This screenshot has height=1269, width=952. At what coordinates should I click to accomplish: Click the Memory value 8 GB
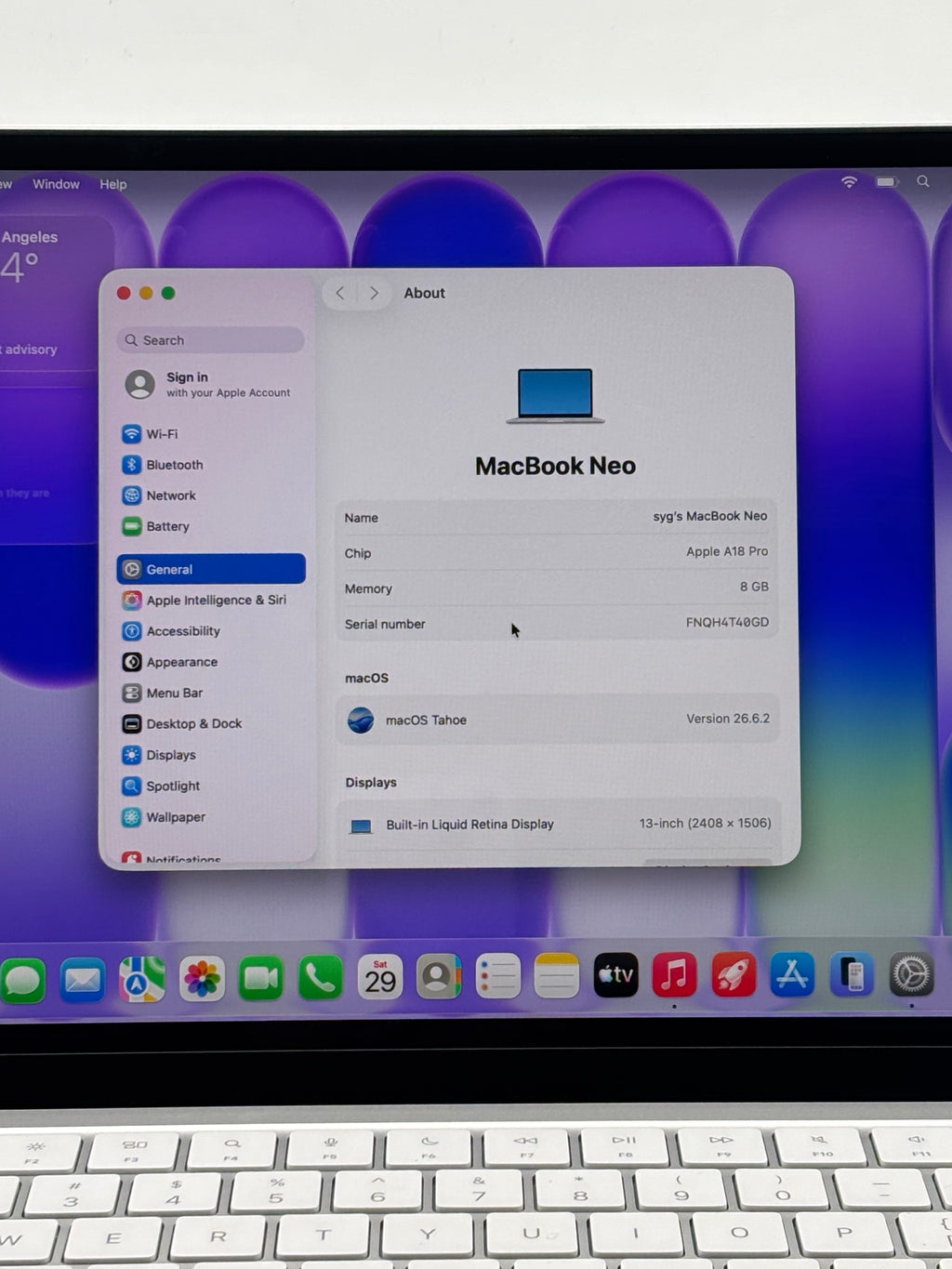pos(754,587)
